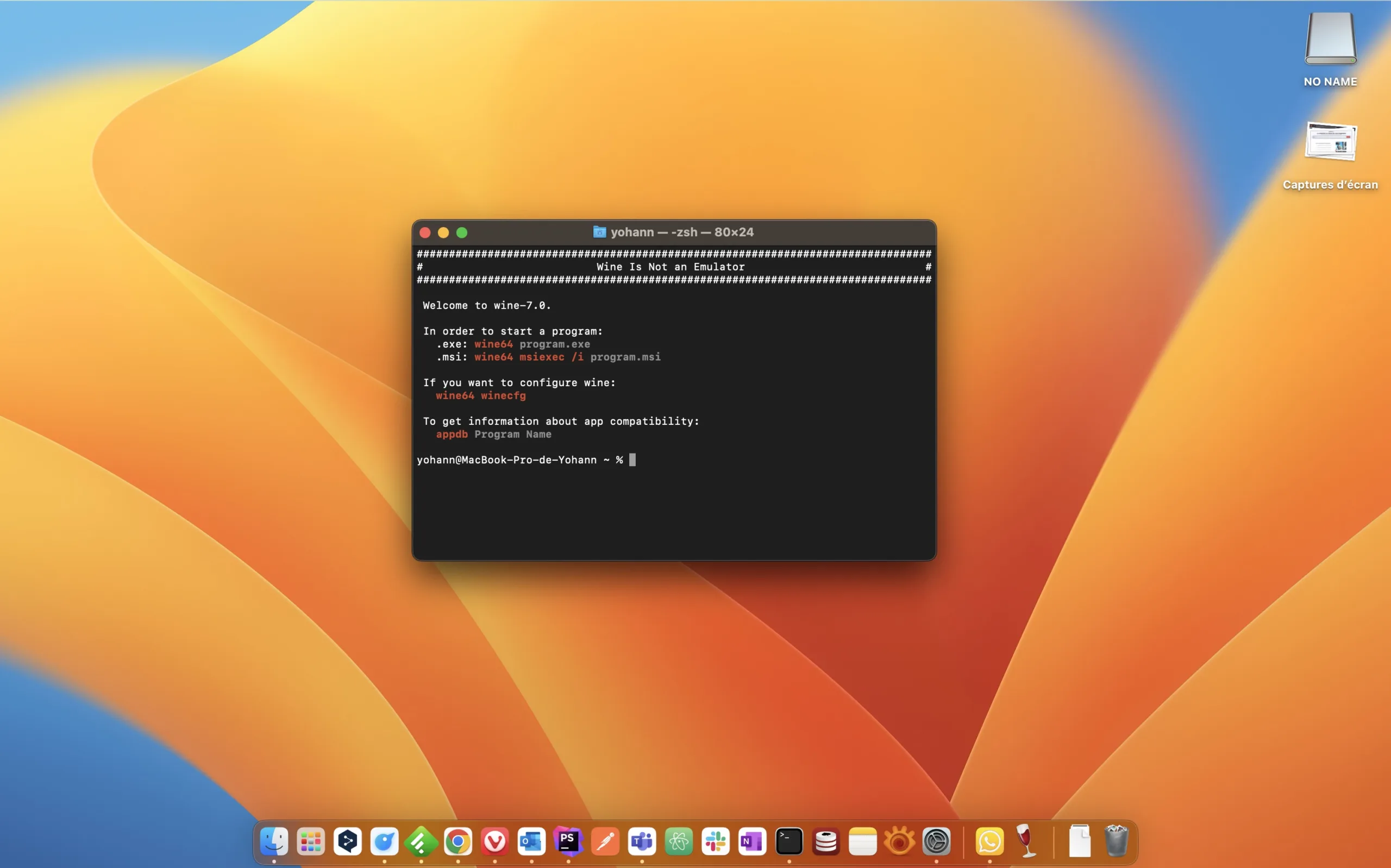This screenshot has height=868, width=1391.
Task: Click 'Welcome to wine-7.0.' line
Action: [487, 305]
